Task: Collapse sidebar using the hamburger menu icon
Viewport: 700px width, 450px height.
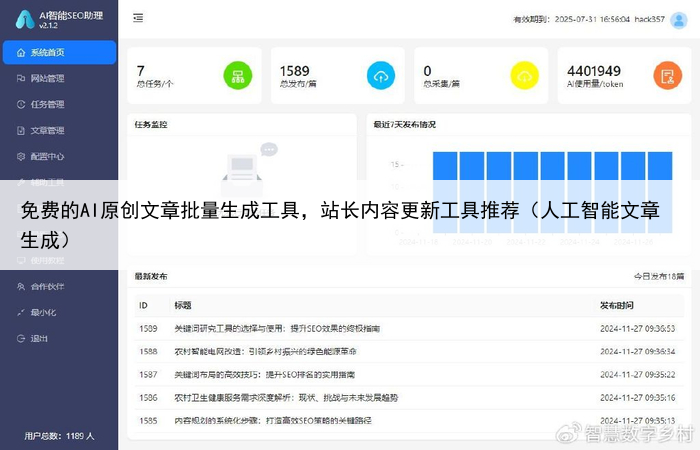Action: click(137, 18)
